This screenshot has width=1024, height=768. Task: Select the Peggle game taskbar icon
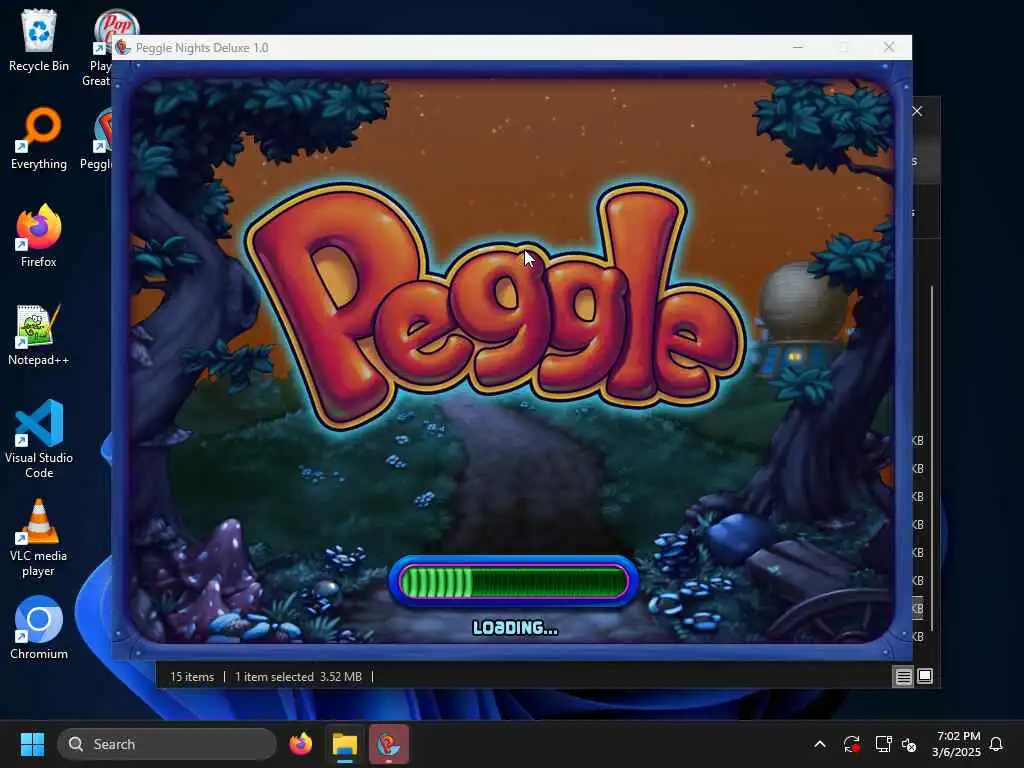pos(389,744)
